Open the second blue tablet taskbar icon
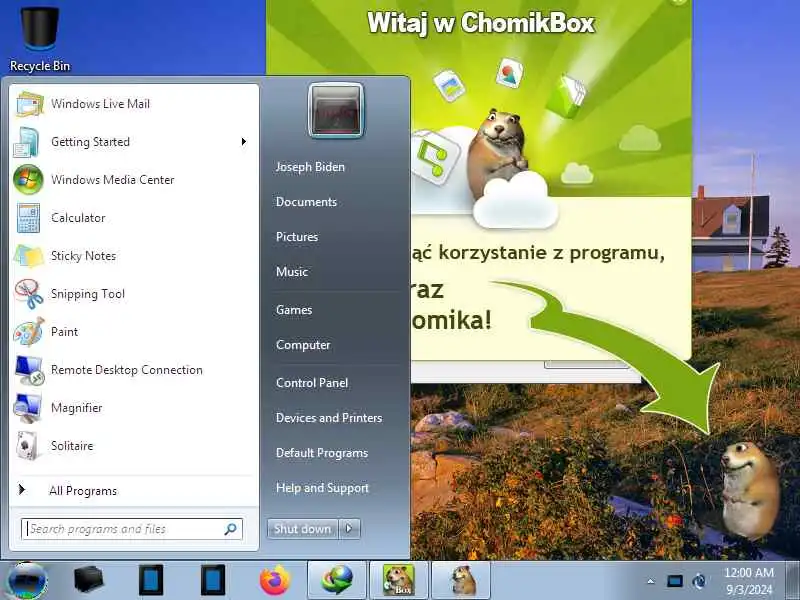The width and height of the screenshot is (800, 600). tap(213, 581)
